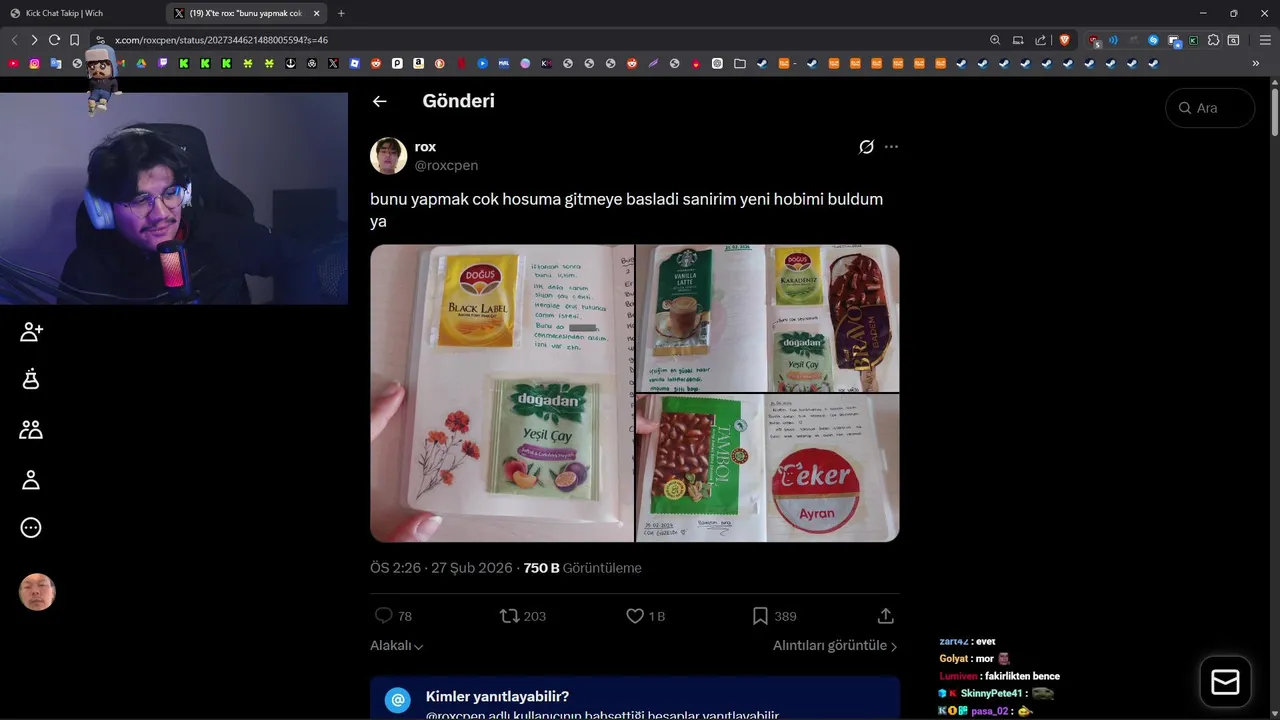The image size is (1280, 720).
Task: Open the Grok icon beside rox's name
Action: pos(866,147)
